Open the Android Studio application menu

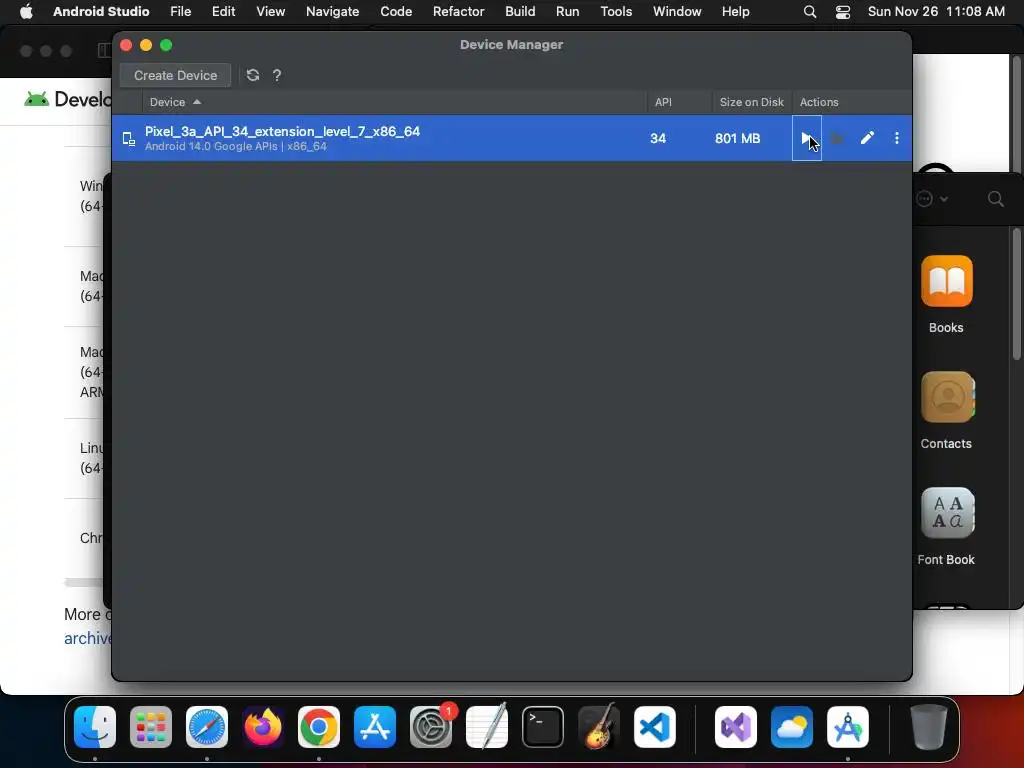101,12
